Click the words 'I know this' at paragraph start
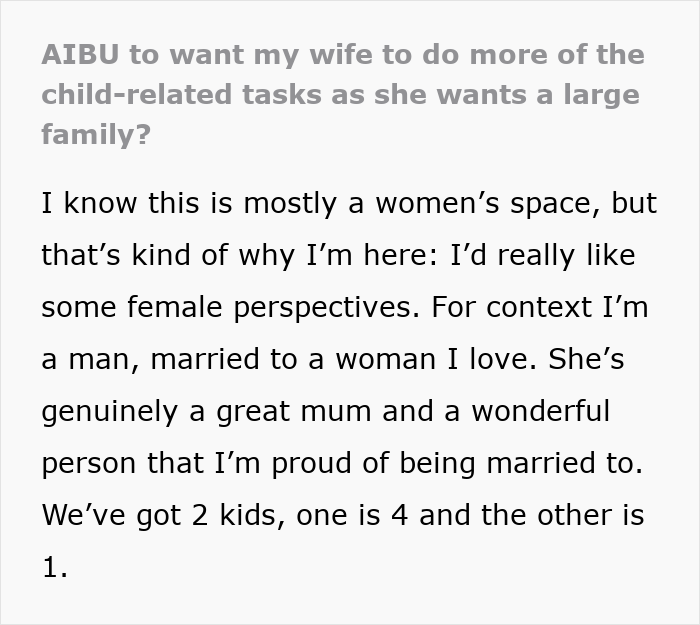Viewport: 700px width, 625px height. point(109,203)
